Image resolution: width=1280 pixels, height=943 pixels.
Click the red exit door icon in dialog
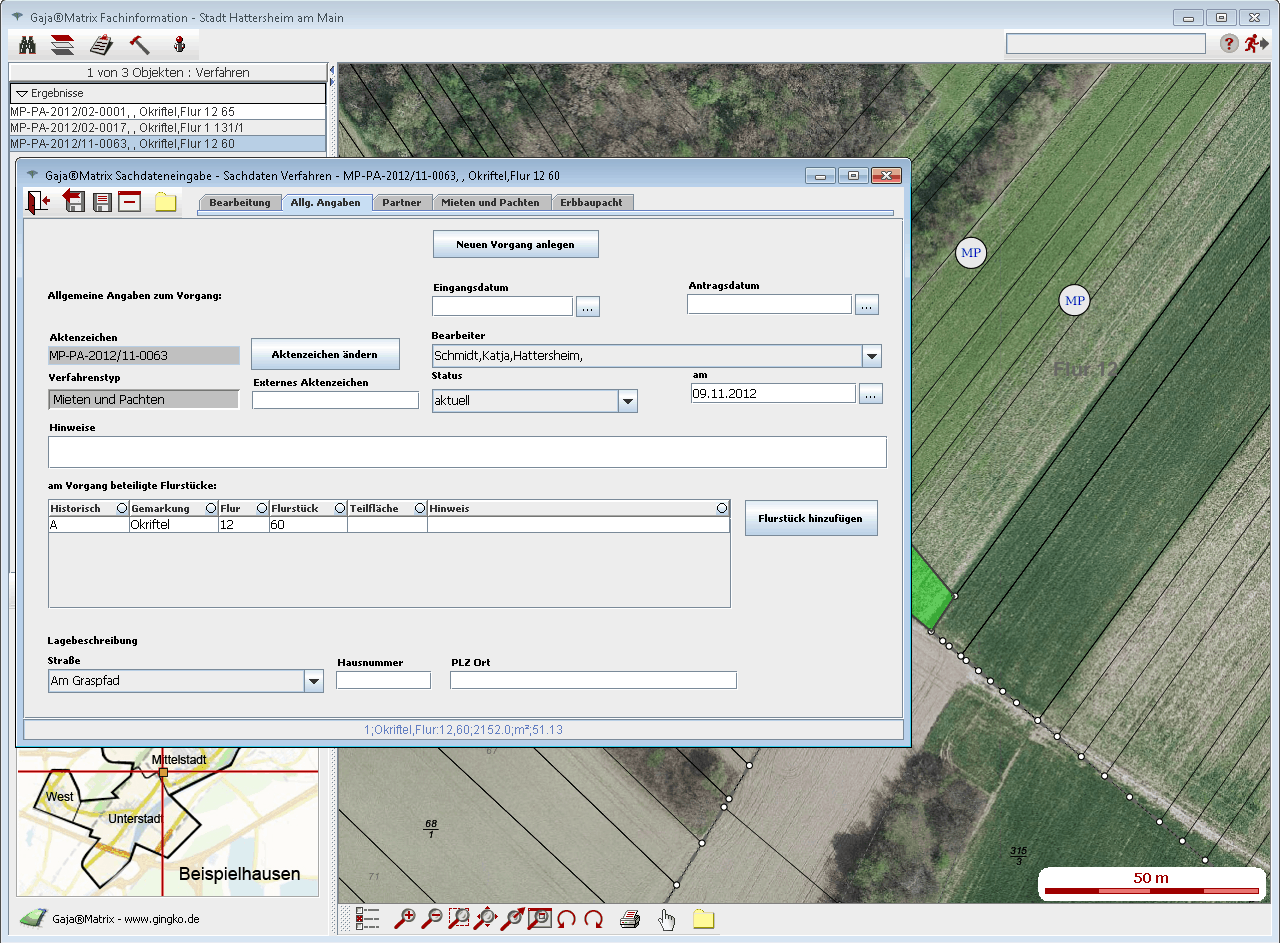38,202
